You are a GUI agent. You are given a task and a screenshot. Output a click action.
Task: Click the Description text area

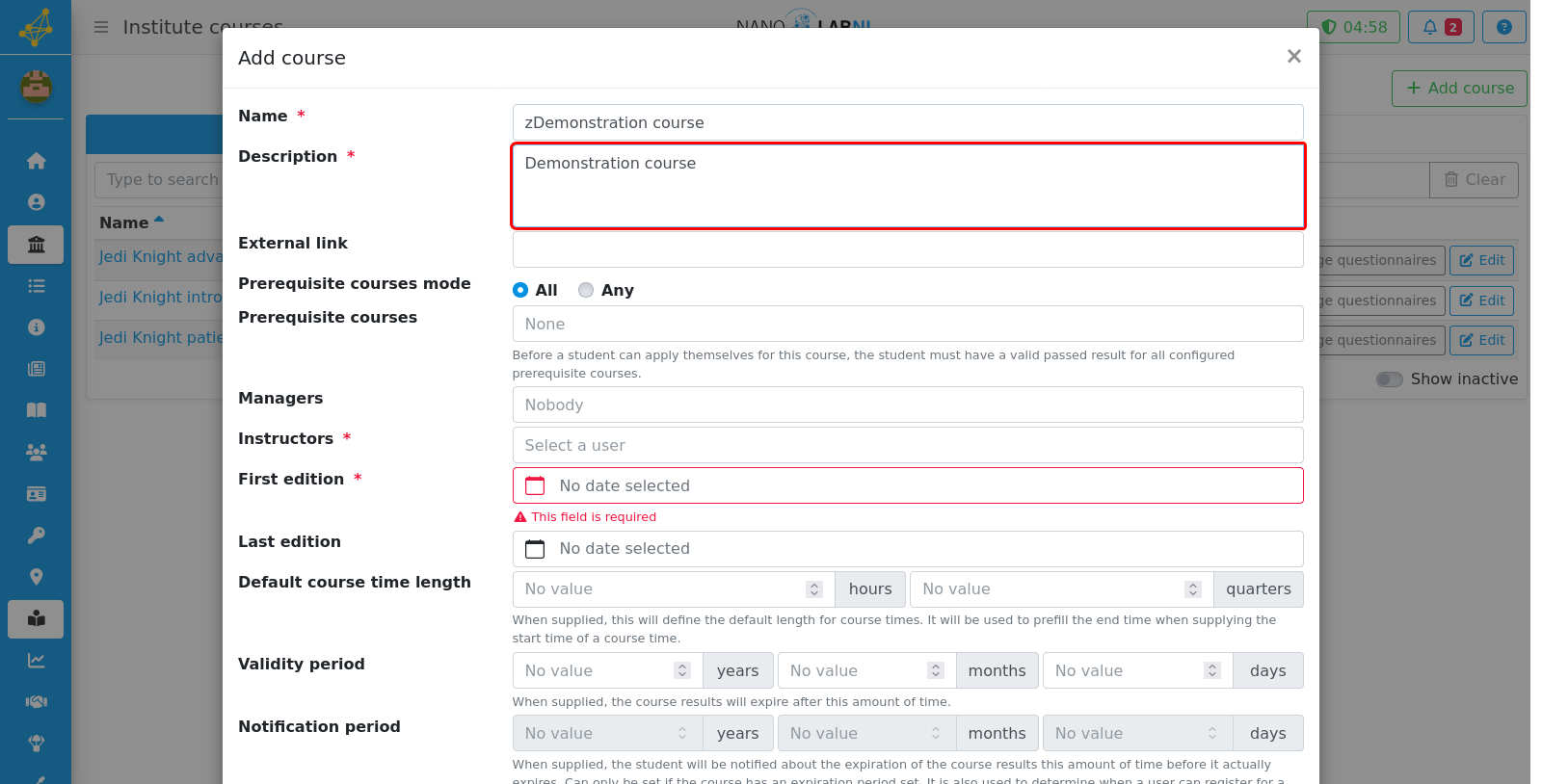click(x=908, y=186)
